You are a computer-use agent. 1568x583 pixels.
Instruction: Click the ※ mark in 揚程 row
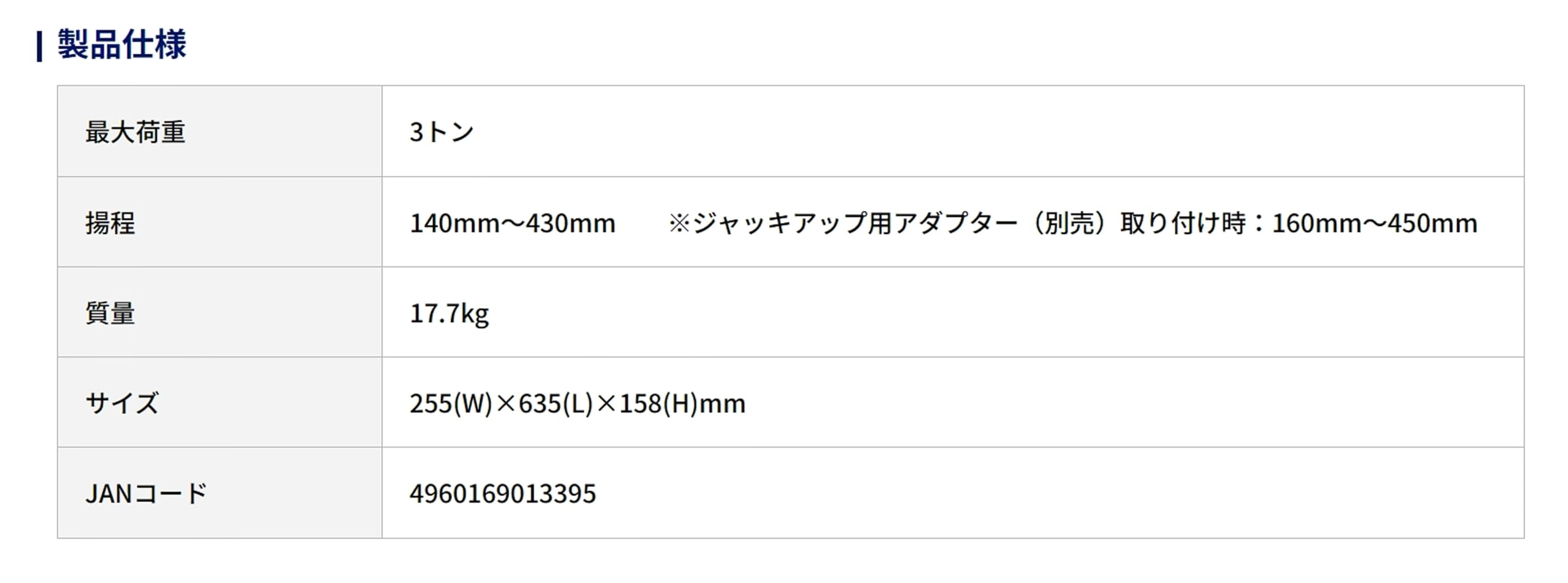pyautogui.click(x=679, y=224)
